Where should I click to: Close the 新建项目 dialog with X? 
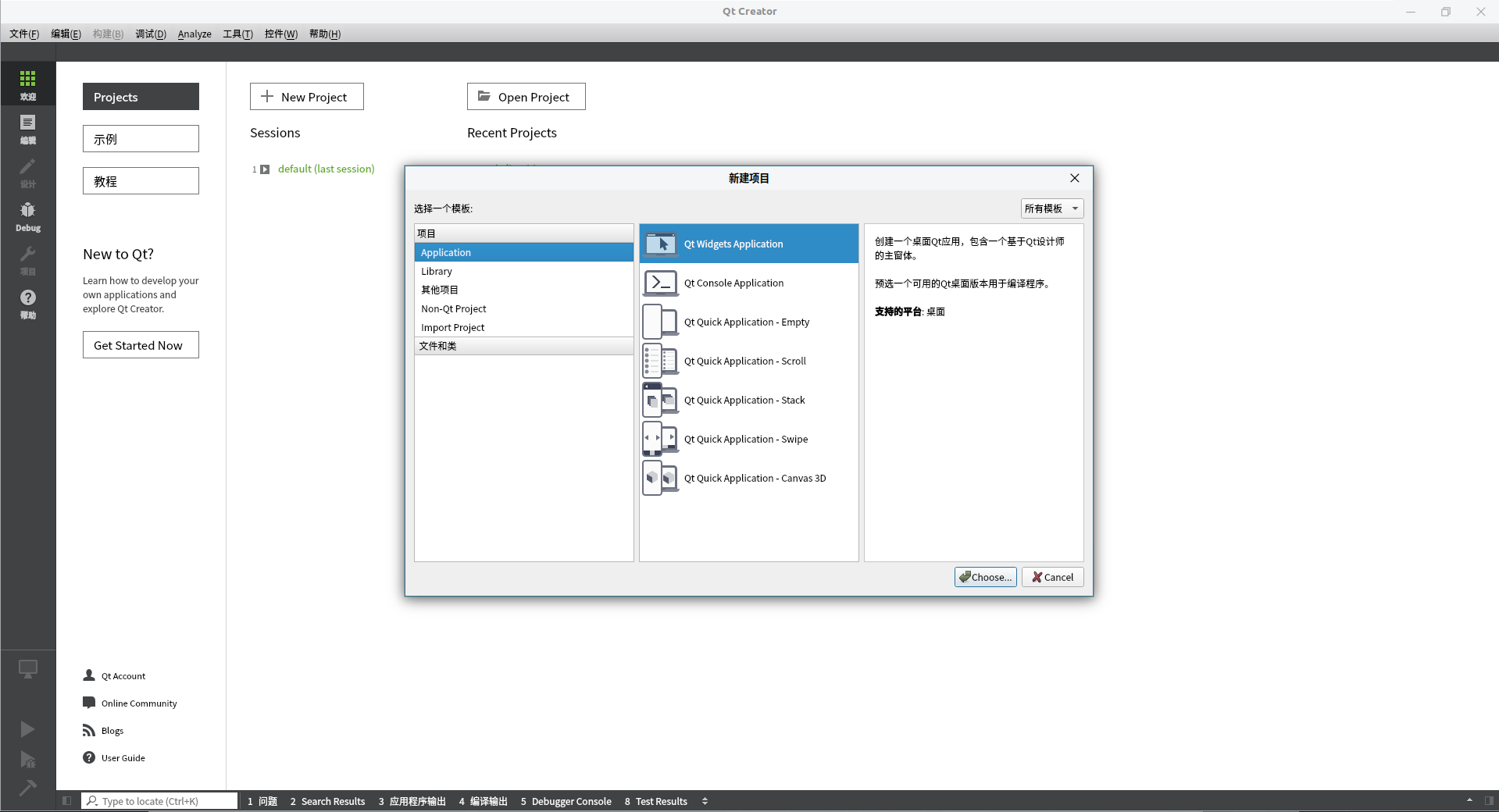pyautogui.click(x=1075, y=178)
